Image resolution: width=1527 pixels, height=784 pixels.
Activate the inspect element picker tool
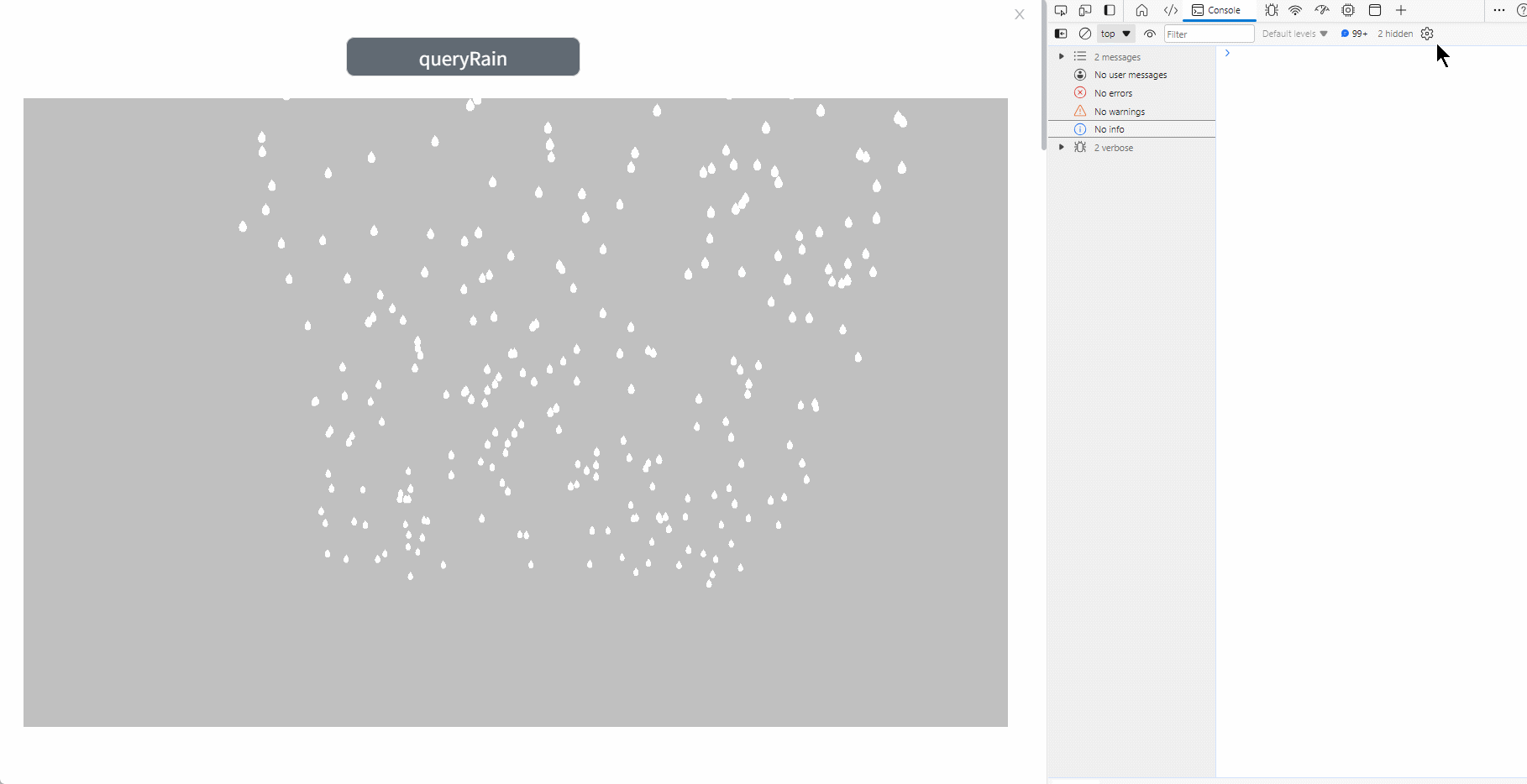[x=1061, y=11]
